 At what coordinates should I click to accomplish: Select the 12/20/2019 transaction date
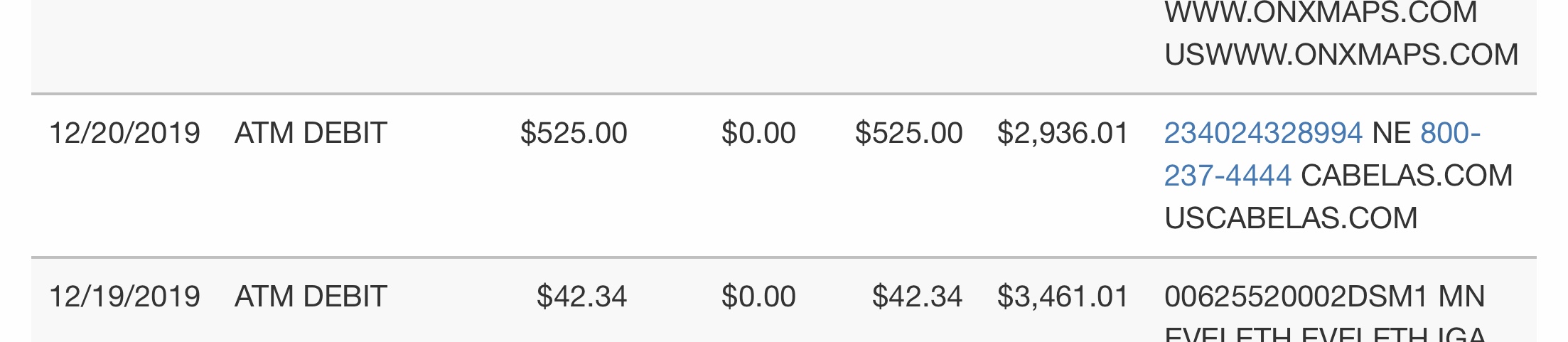(x=124, y=133)
